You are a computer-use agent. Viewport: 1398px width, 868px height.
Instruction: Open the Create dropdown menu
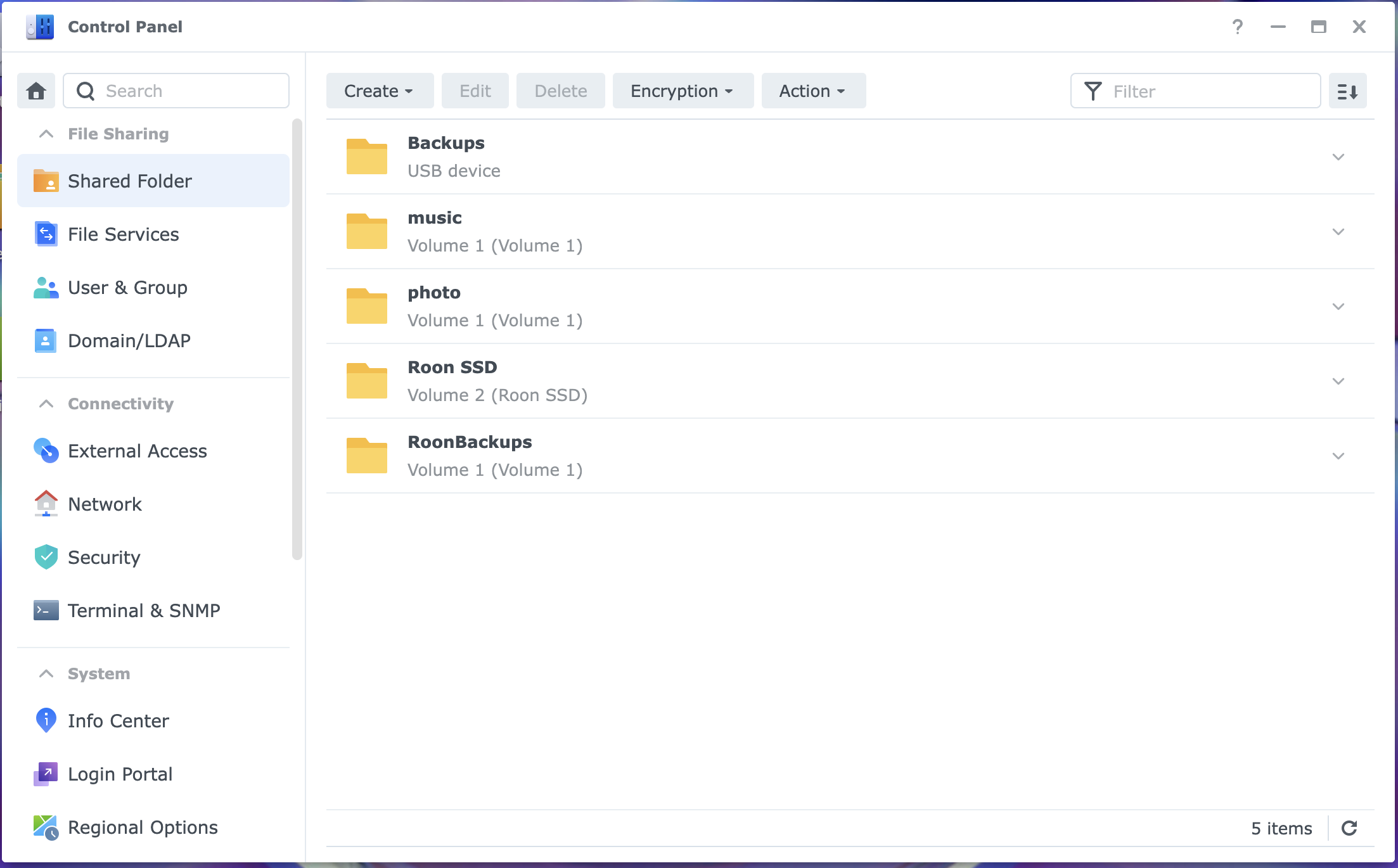pos(380,91)
